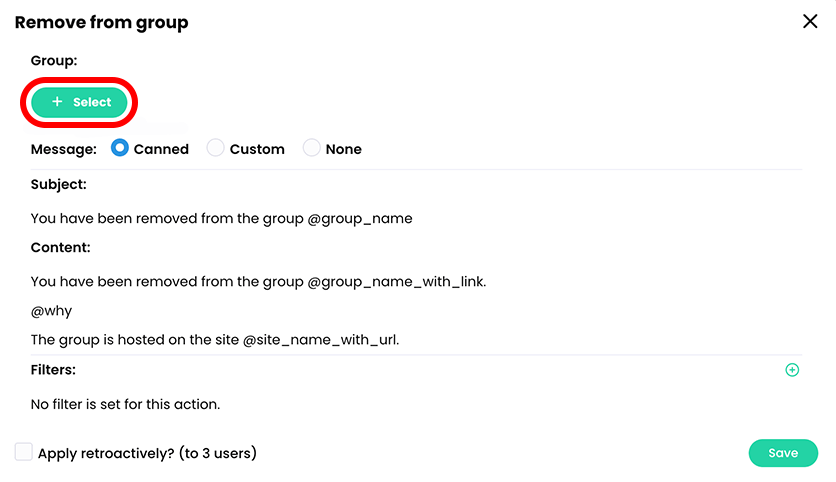Viewport: 836px width, 482px height.
Task: Click the plus icon inside Select button
Action: (57, 102)
